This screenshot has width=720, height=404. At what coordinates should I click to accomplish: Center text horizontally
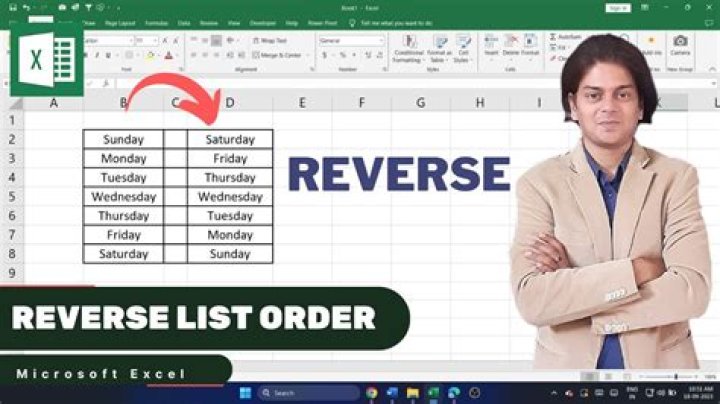tap(205, 55)
